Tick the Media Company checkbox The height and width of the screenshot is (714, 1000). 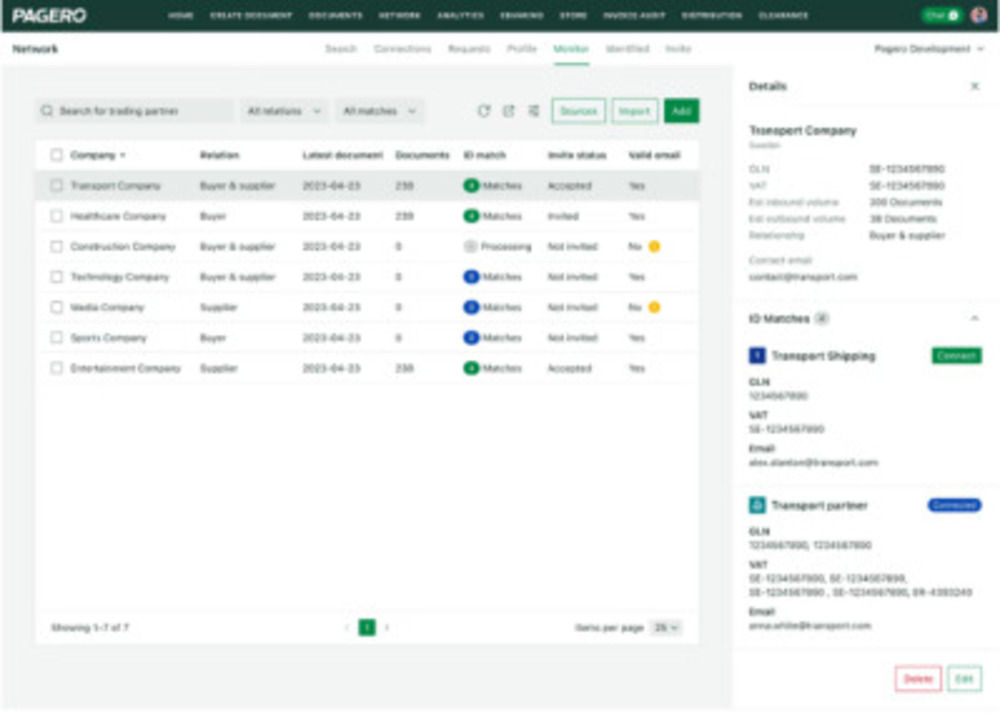[57, 307]
